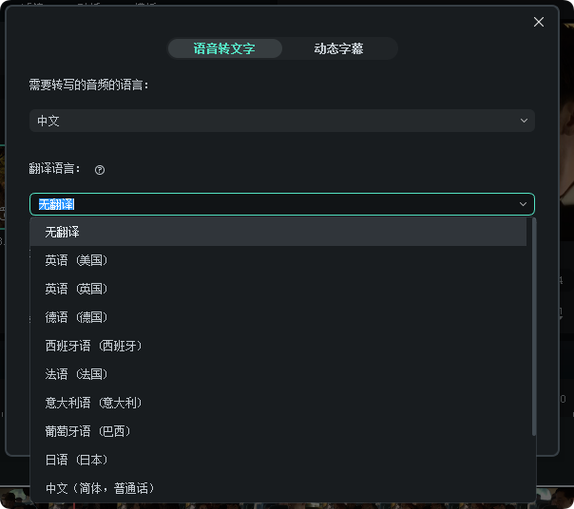
Task: Select 中文（简体，普通话） option
Action: point(278,488)
